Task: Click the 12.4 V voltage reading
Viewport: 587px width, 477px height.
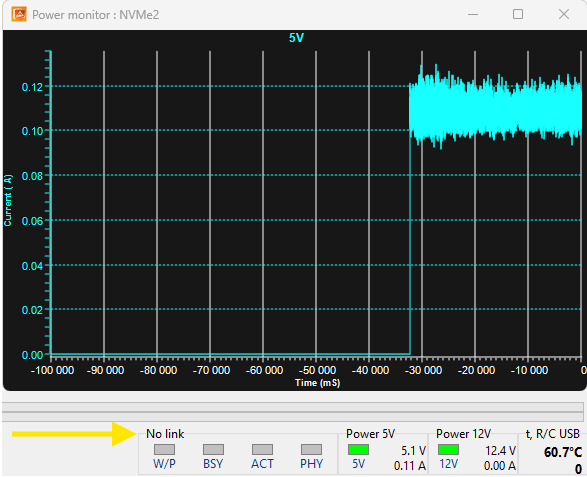Action: (501, 451)
